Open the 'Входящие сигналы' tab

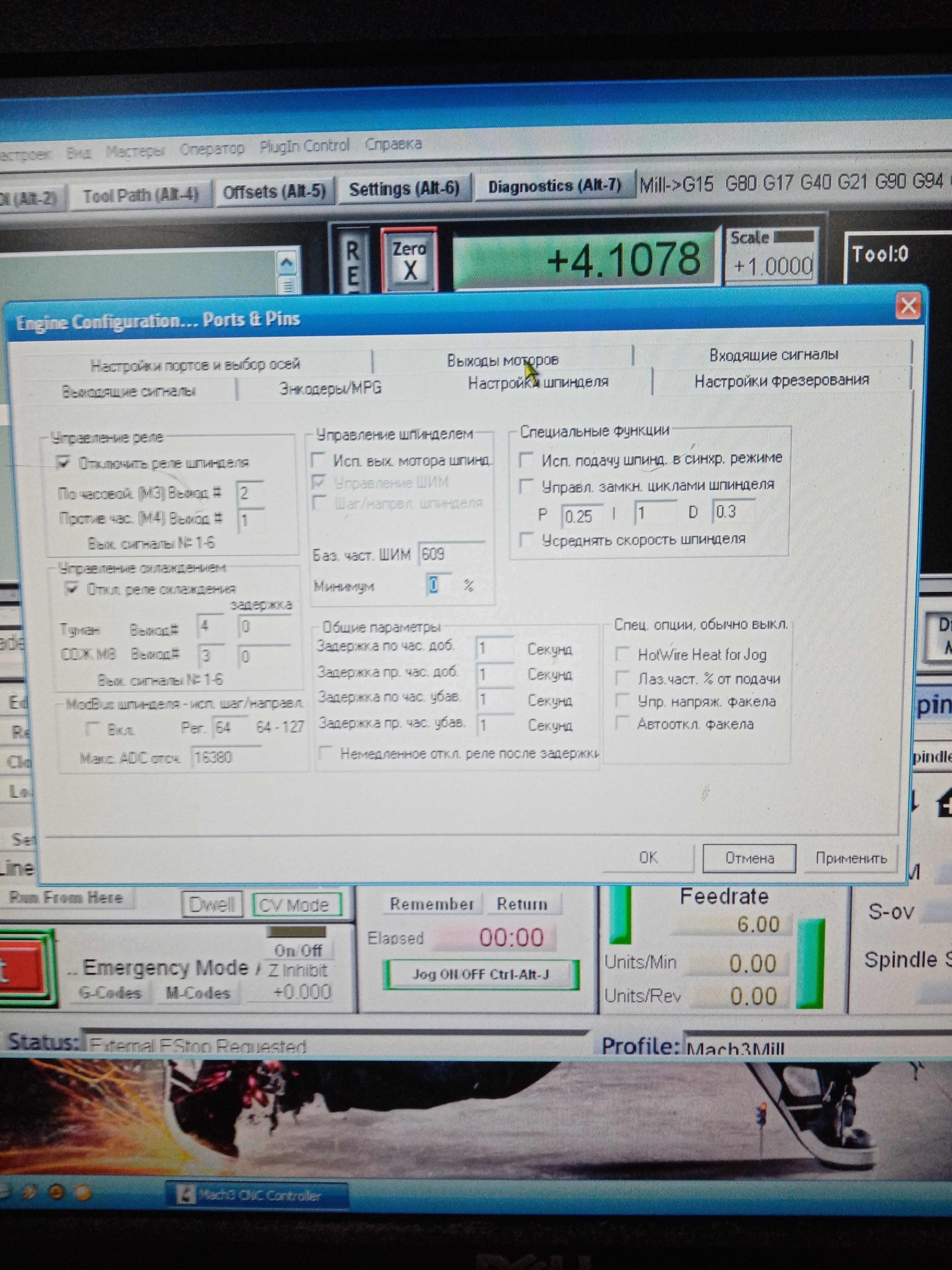[x=773, y=355]
